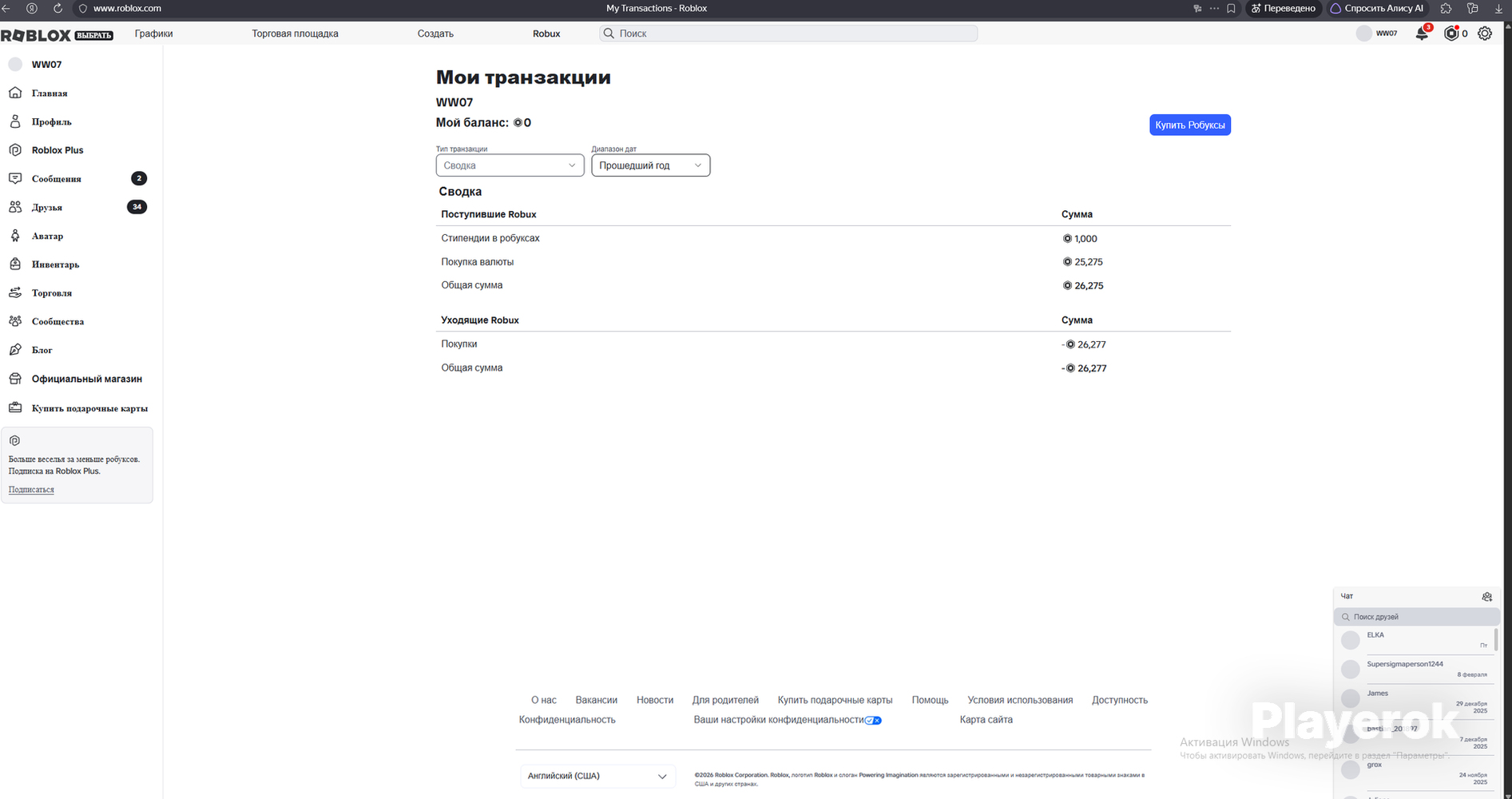Click the Сообщества groups icon in the sidebar
Viewport: 1512px width, 799px height.
[x=15, y=321]
